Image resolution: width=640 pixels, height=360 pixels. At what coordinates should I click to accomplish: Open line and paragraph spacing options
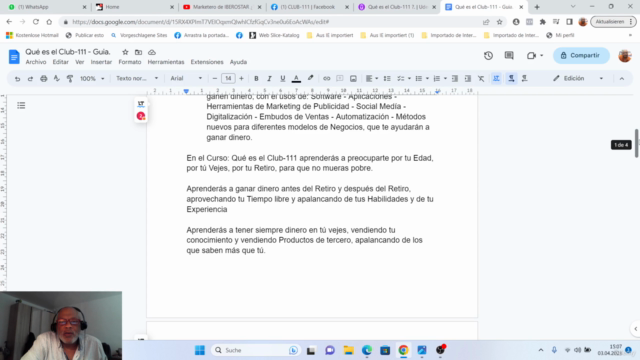(x=387, y=78)
